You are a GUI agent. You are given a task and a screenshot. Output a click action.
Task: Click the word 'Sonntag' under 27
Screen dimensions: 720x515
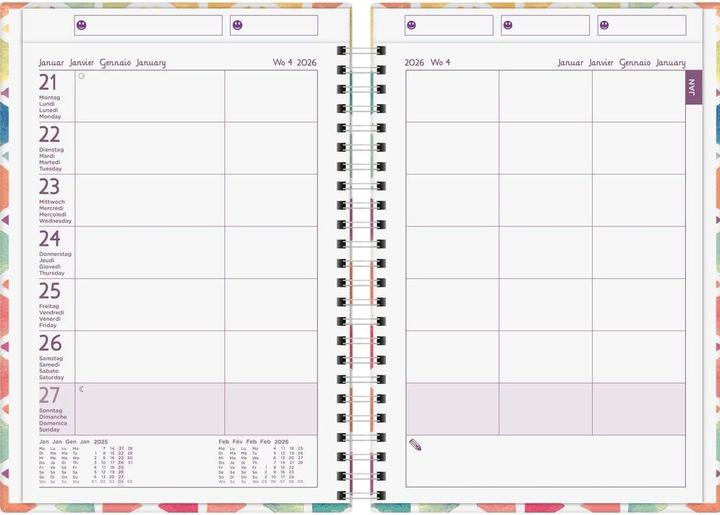coord(51,411)
